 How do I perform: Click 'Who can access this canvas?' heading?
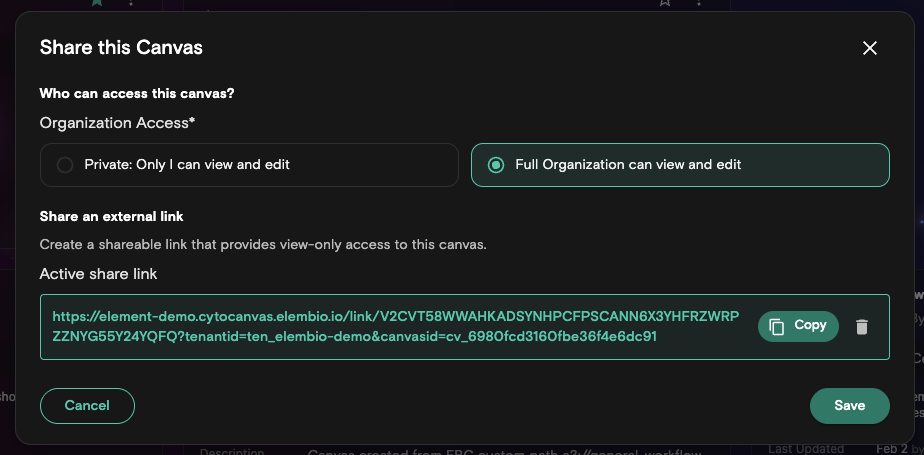[x=137, y=93]
